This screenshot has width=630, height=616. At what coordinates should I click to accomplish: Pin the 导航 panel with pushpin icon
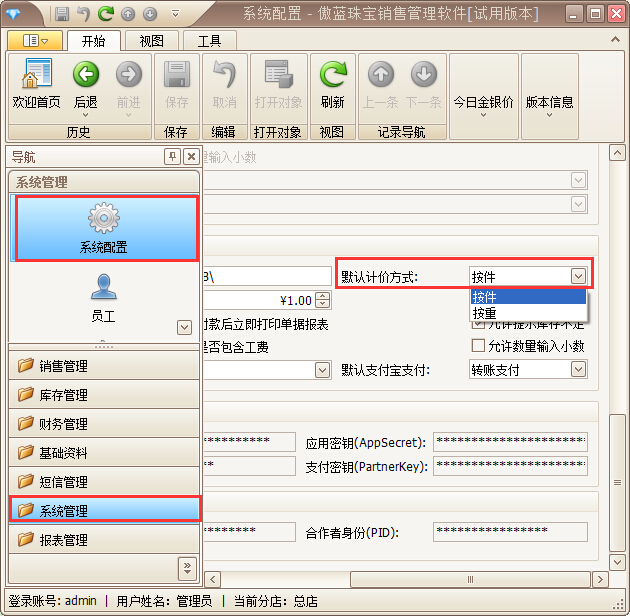click(x=172, y=157)
